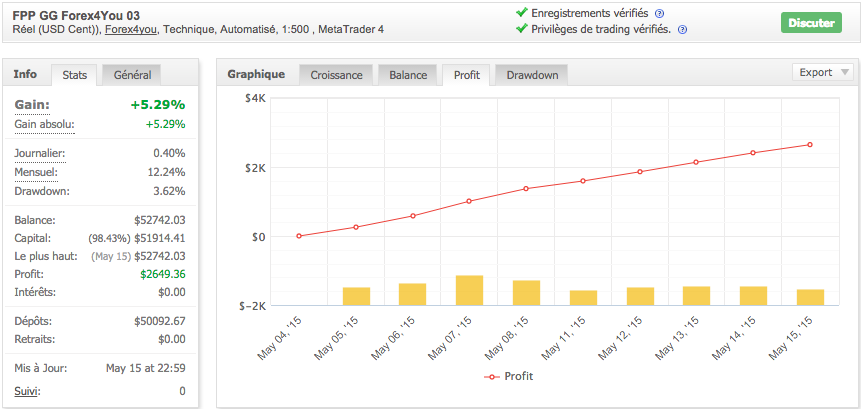Click the May 04 profit data point
Screen dimensions: 861x409
pos(299,236)
